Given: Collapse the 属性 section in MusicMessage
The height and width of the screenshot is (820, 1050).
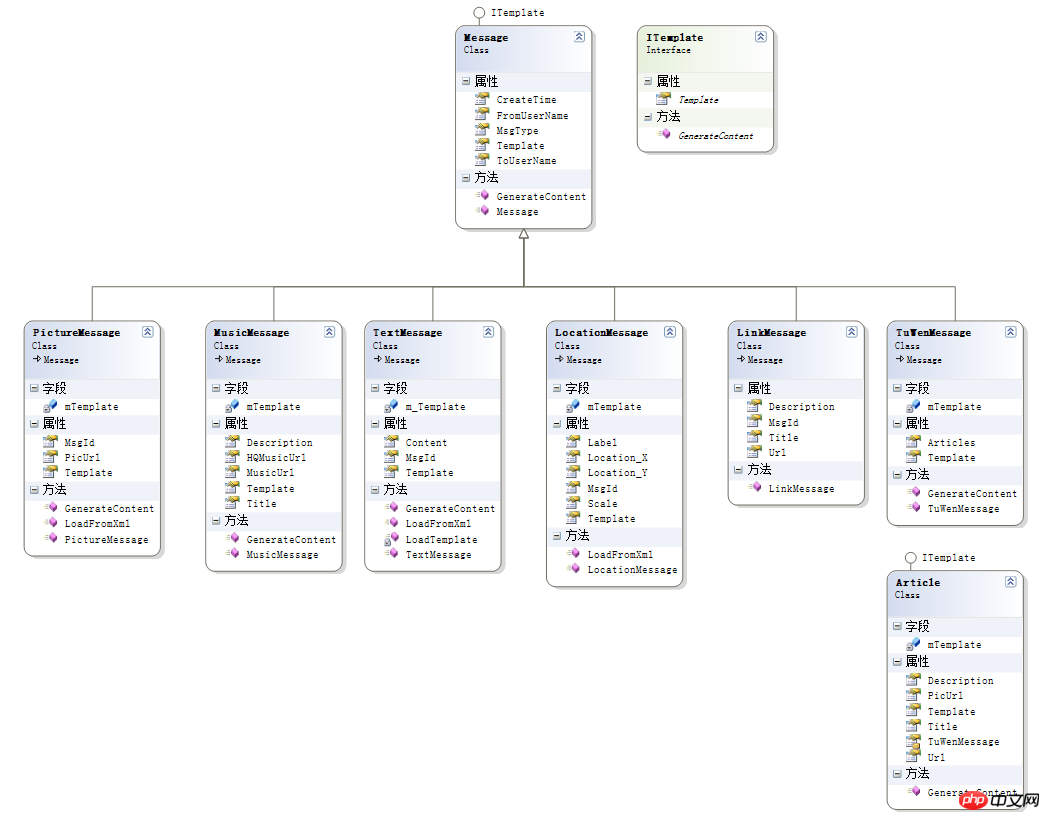Looking at the screenshot, I should pyautogui.click(x=216, y=424).
